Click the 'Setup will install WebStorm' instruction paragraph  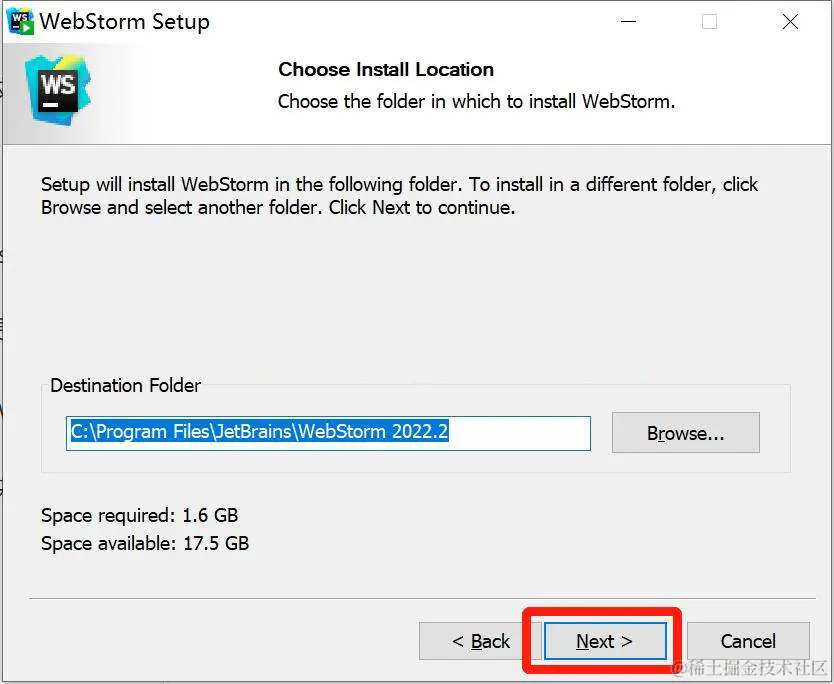point(399,196)
